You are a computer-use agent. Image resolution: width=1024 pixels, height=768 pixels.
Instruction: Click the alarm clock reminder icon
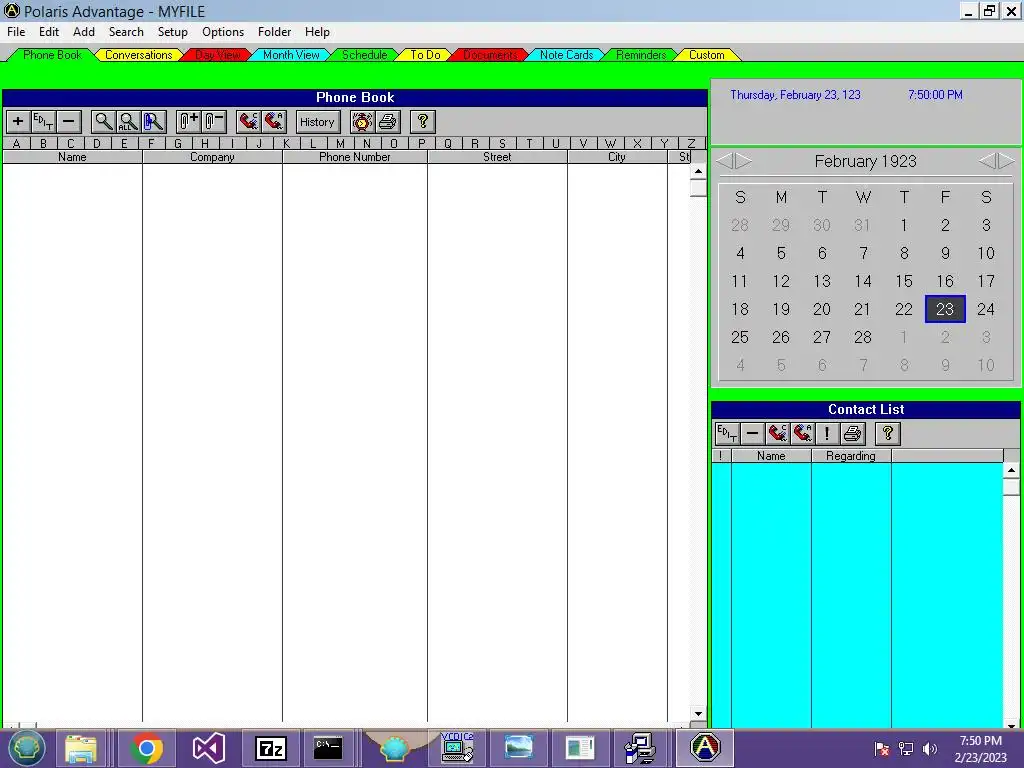(x=362, y=121)
